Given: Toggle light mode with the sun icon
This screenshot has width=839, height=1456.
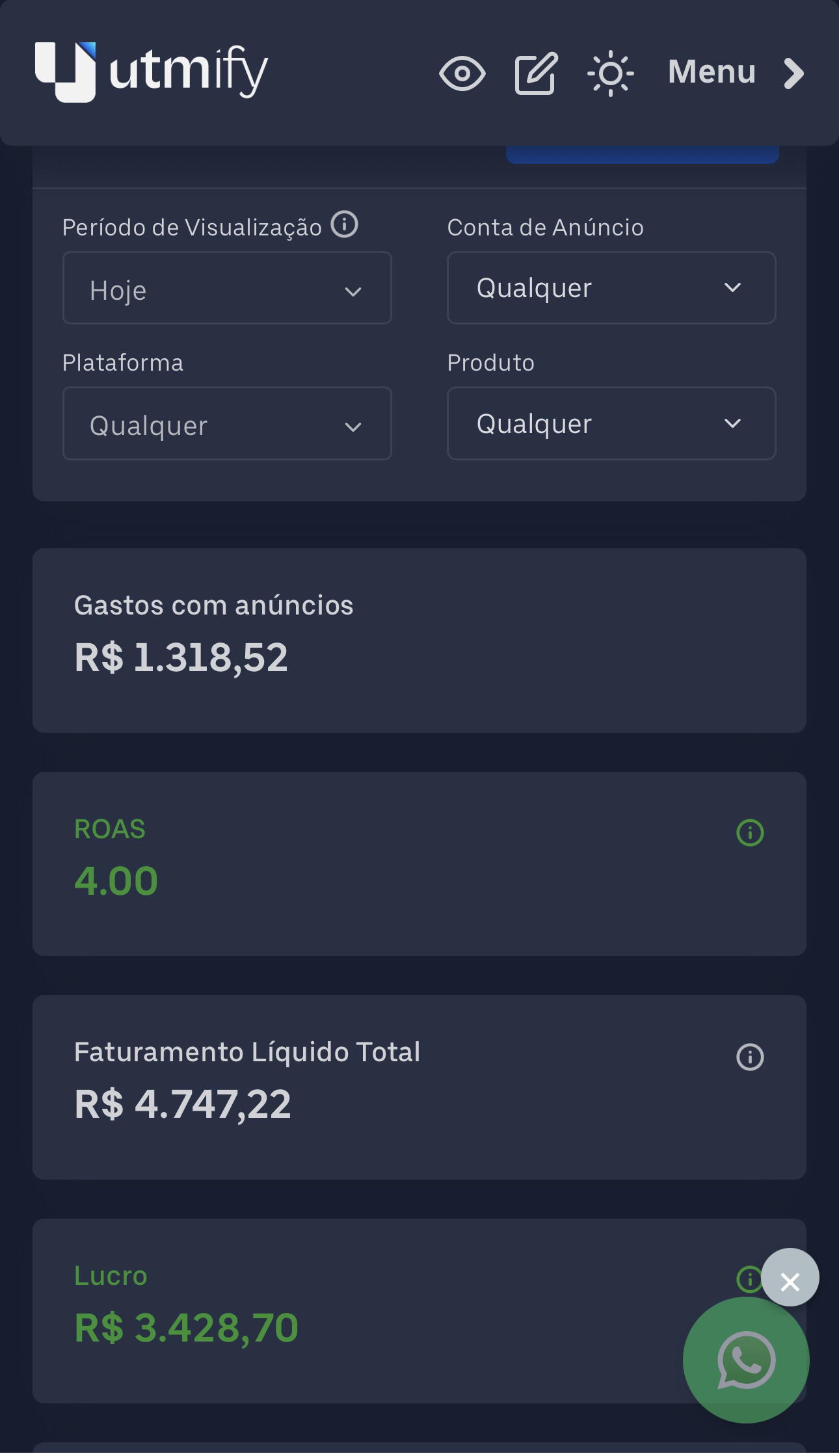Looking at the screenshot, I should 610,73.
